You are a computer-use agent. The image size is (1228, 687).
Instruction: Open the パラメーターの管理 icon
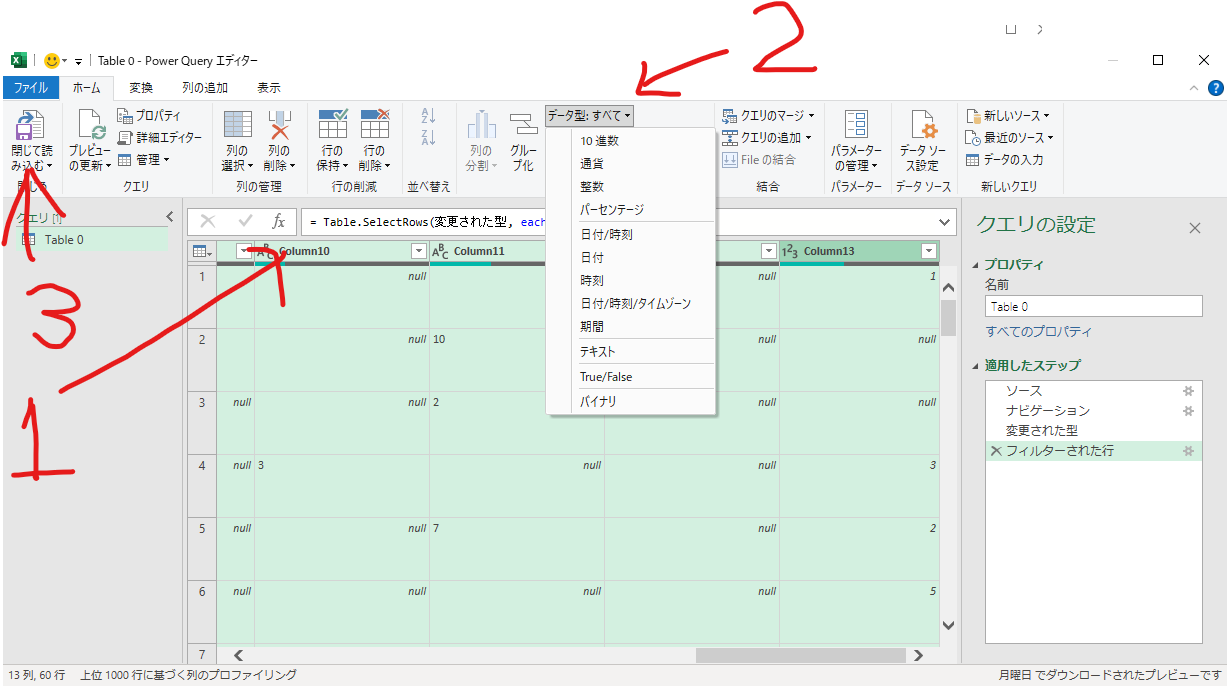click(x=856, y=126)
